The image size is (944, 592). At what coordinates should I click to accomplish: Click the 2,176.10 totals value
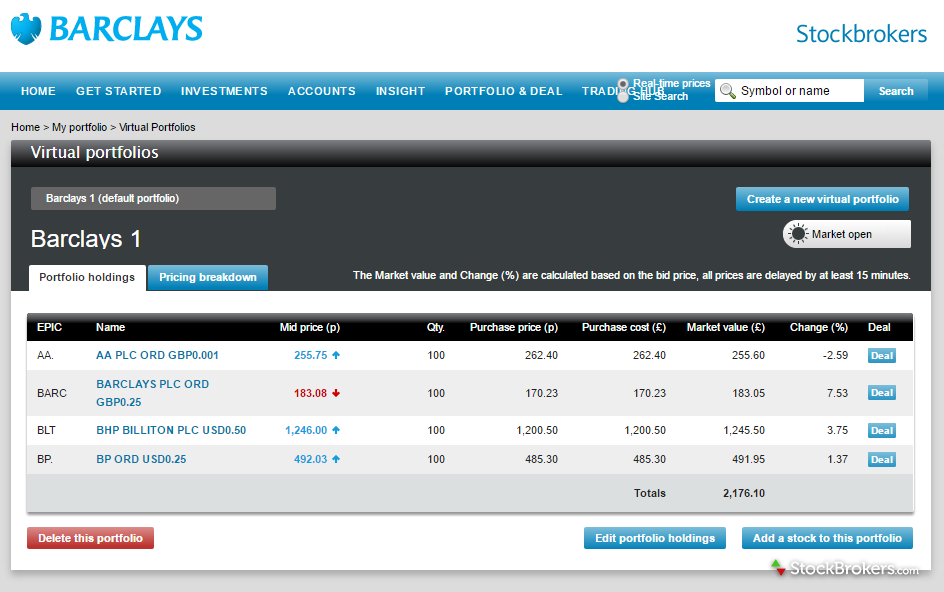(744, 493)
